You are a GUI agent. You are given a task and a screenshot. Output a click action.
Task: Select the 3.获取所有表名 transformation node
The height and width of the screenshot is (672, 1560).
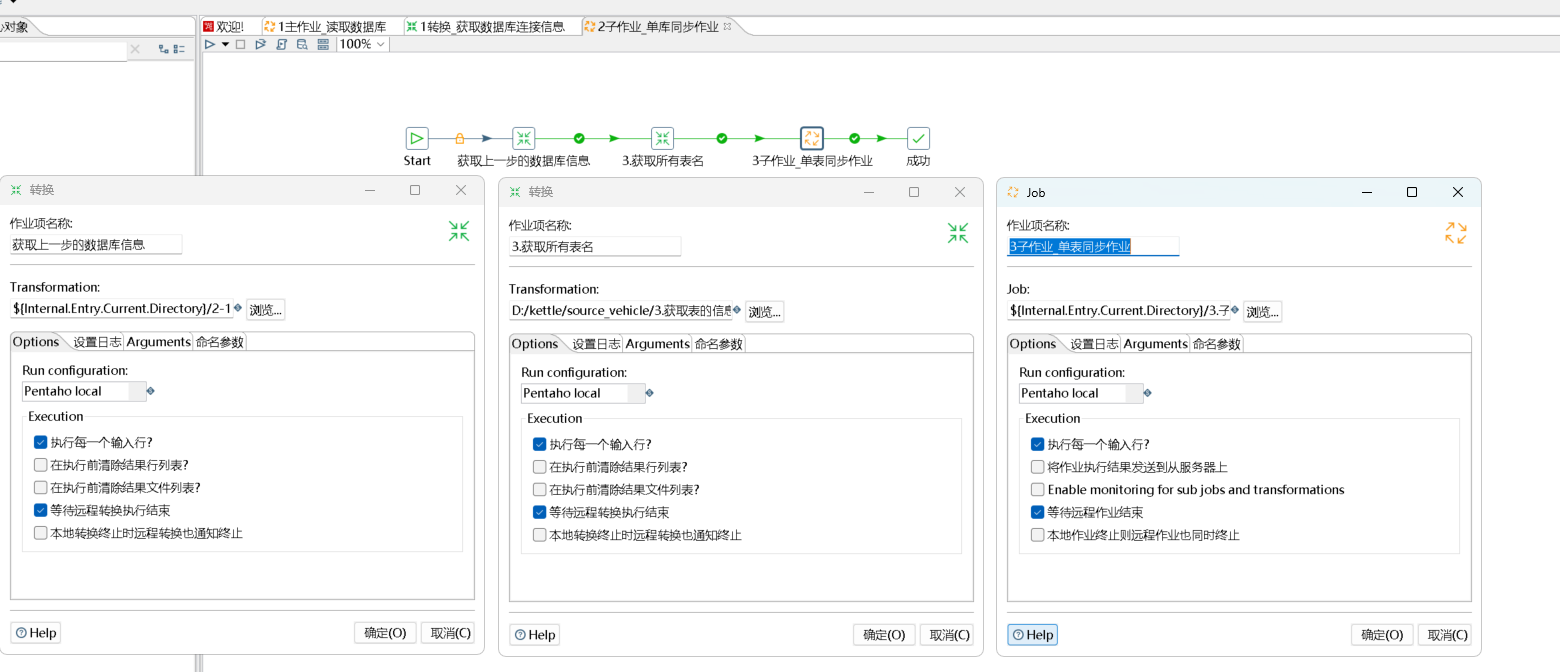(662, 139)
